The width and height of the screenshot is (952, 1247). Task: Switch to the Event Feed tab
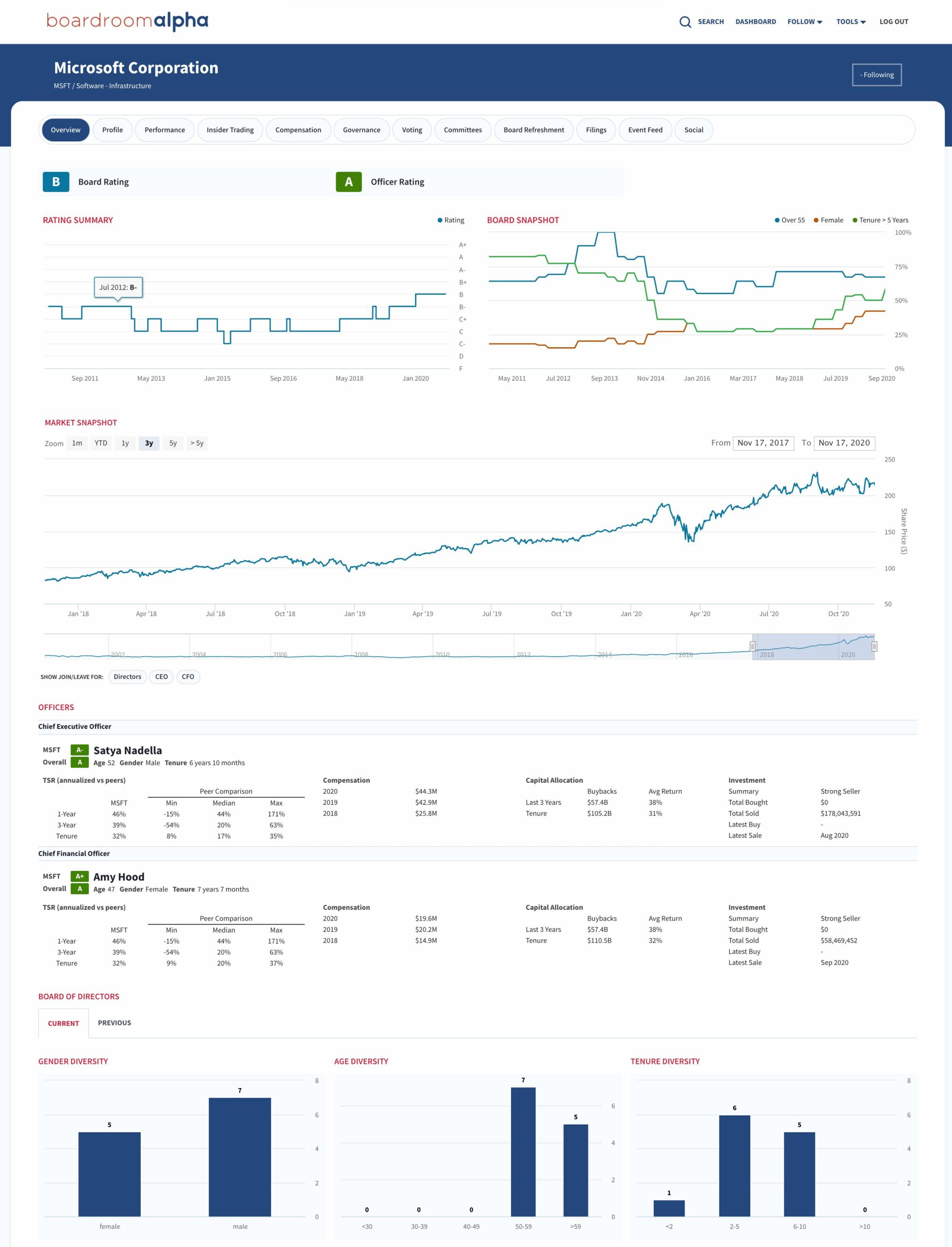(x=645, y=130)
